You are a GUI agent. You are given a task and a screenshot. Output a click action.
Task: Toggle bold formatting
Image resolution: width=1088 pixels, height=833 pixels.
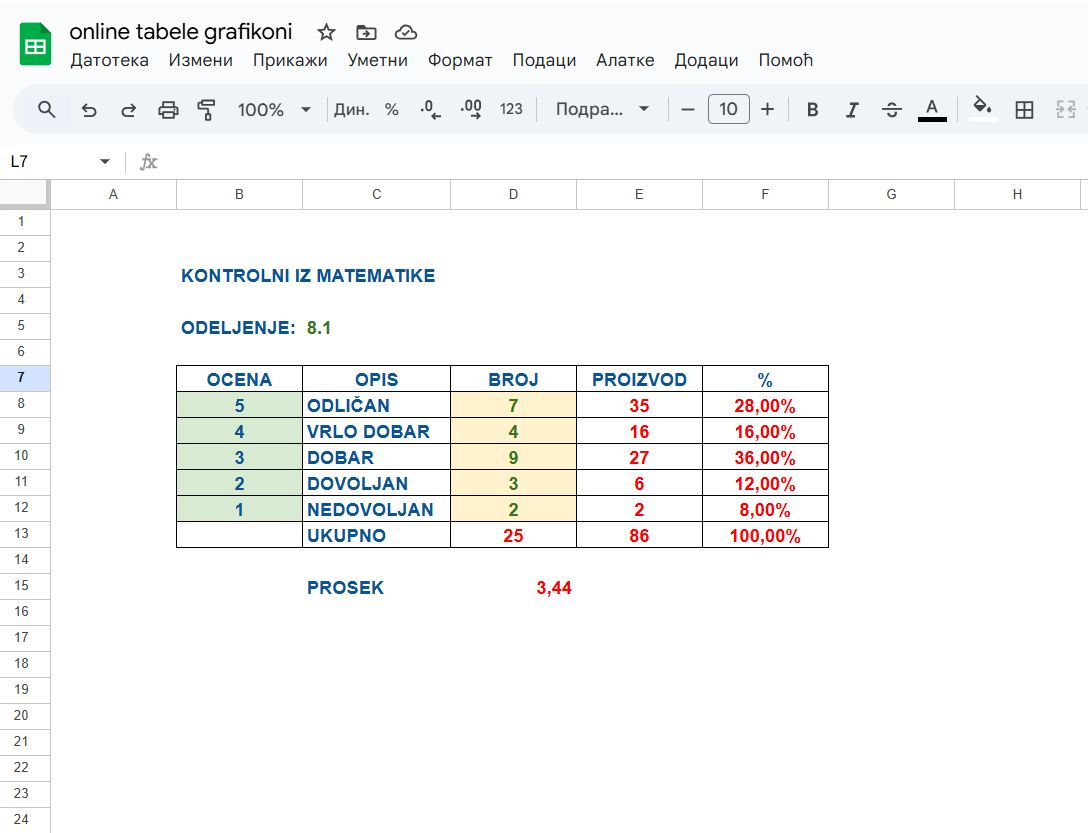812,109
